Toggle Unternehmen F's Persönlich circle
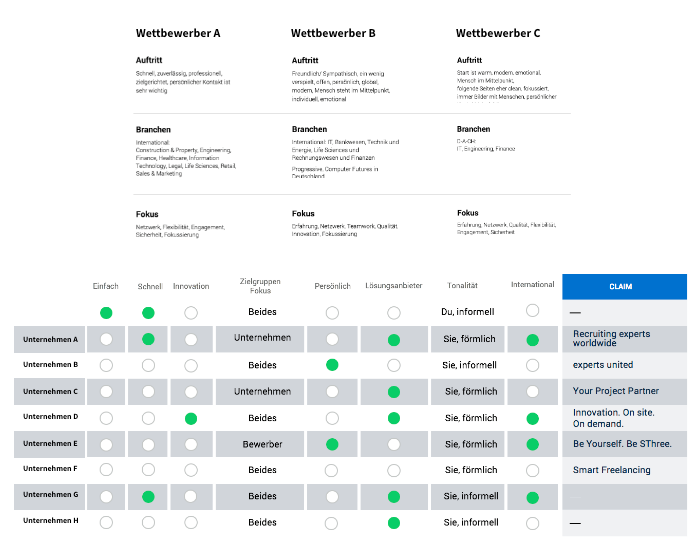 coord(331,470)
